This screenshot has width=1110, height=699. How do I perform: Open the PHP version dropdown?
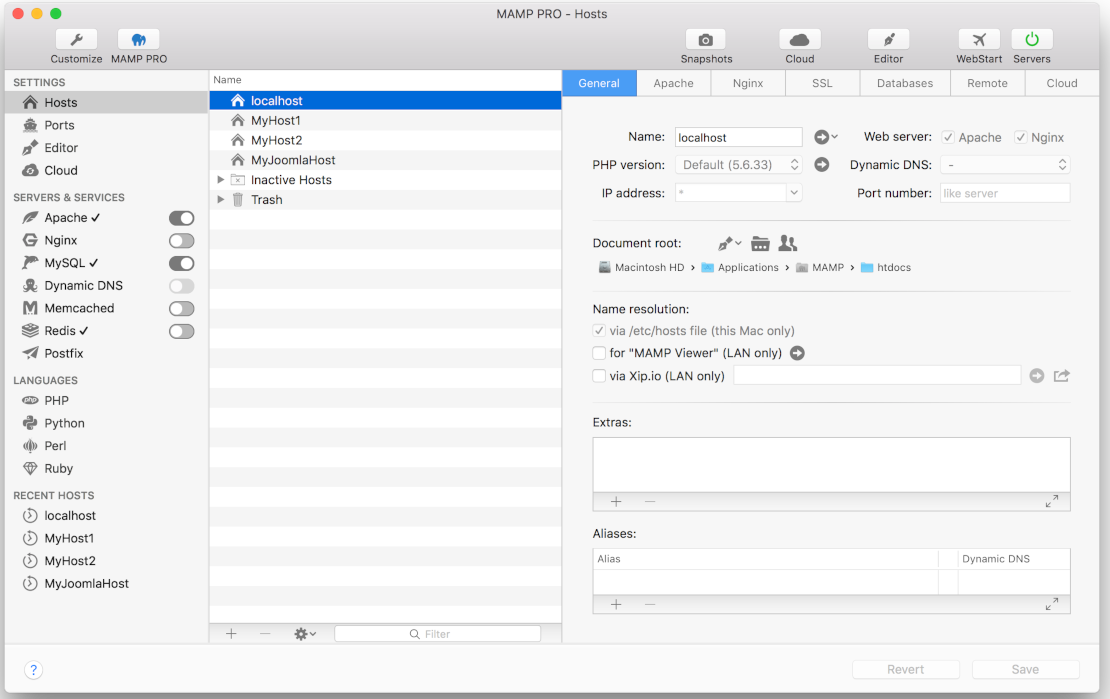coord(739,165)
